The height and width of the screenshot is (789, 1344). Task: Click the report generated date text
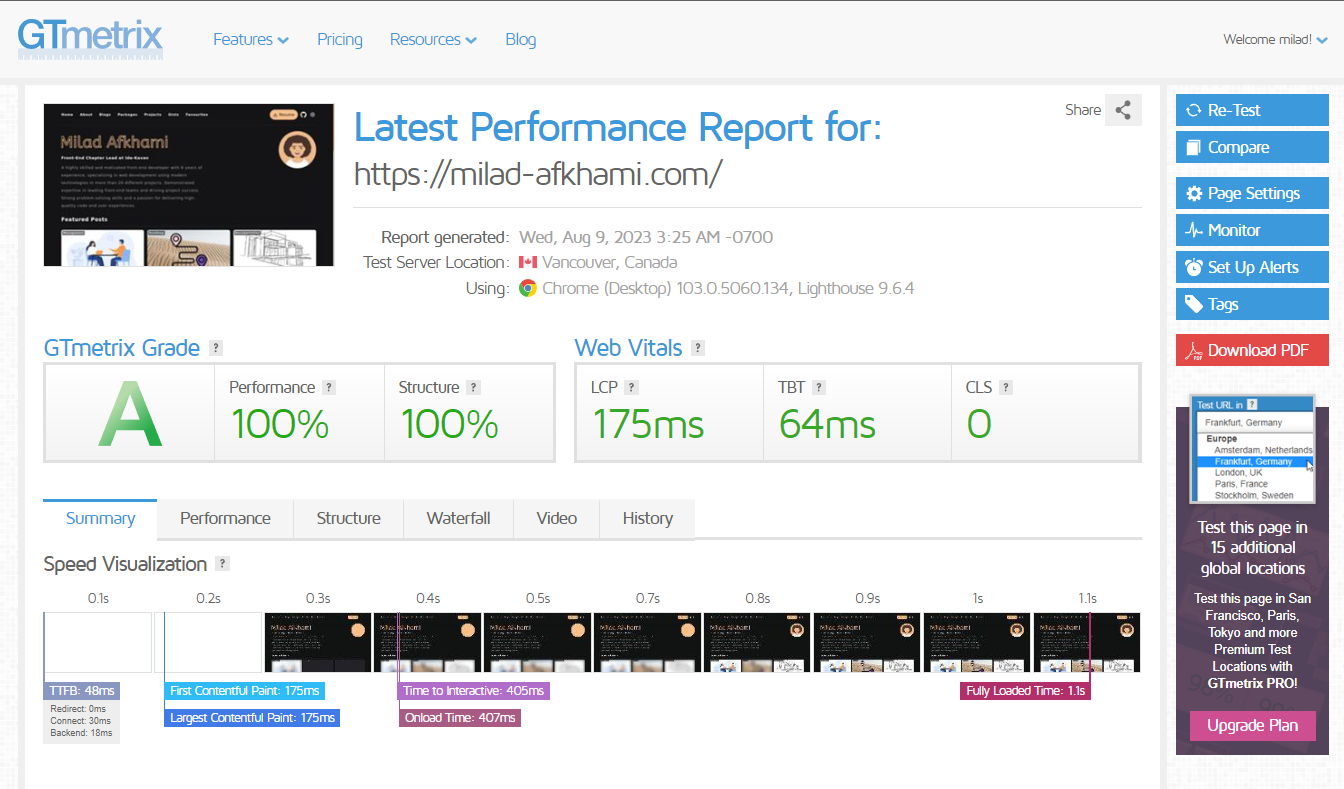click(645, 237)
